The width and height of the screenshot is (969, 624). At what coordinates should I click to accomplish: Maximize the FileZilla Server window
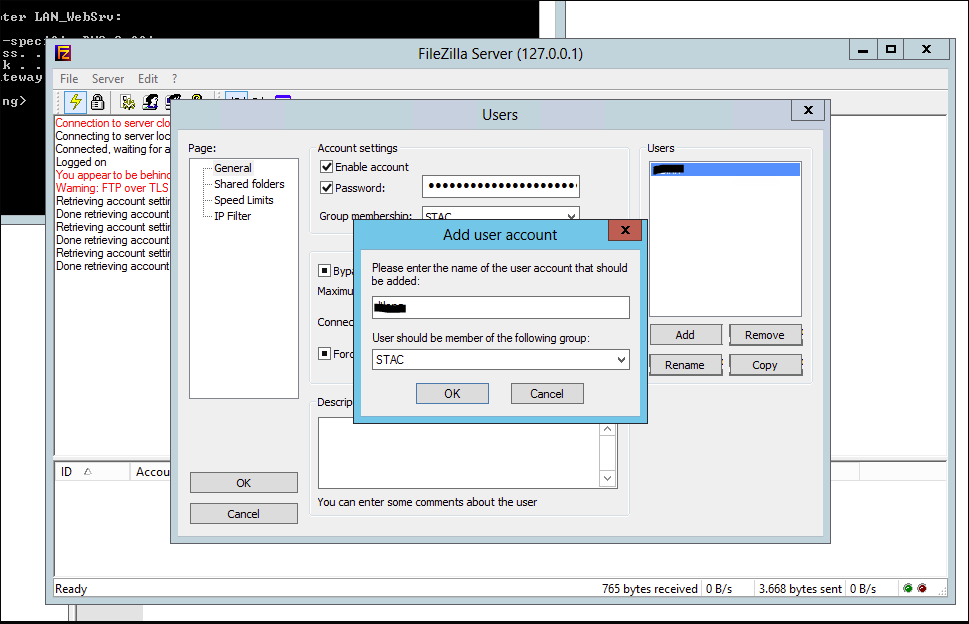[x=891, y=49]
